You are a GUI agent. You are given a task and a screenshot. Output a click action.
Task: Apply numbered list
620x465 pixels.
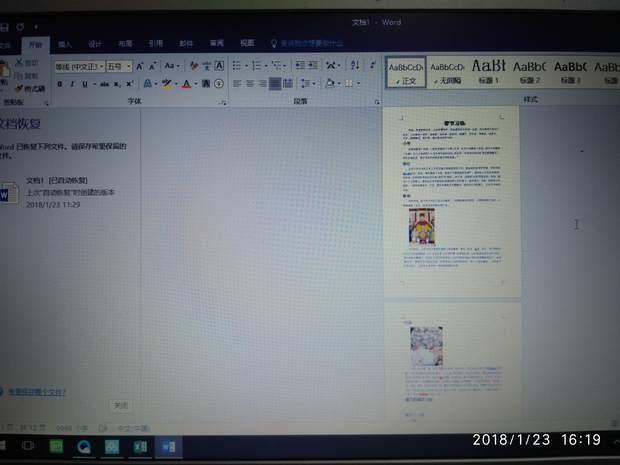coord(257,66)
